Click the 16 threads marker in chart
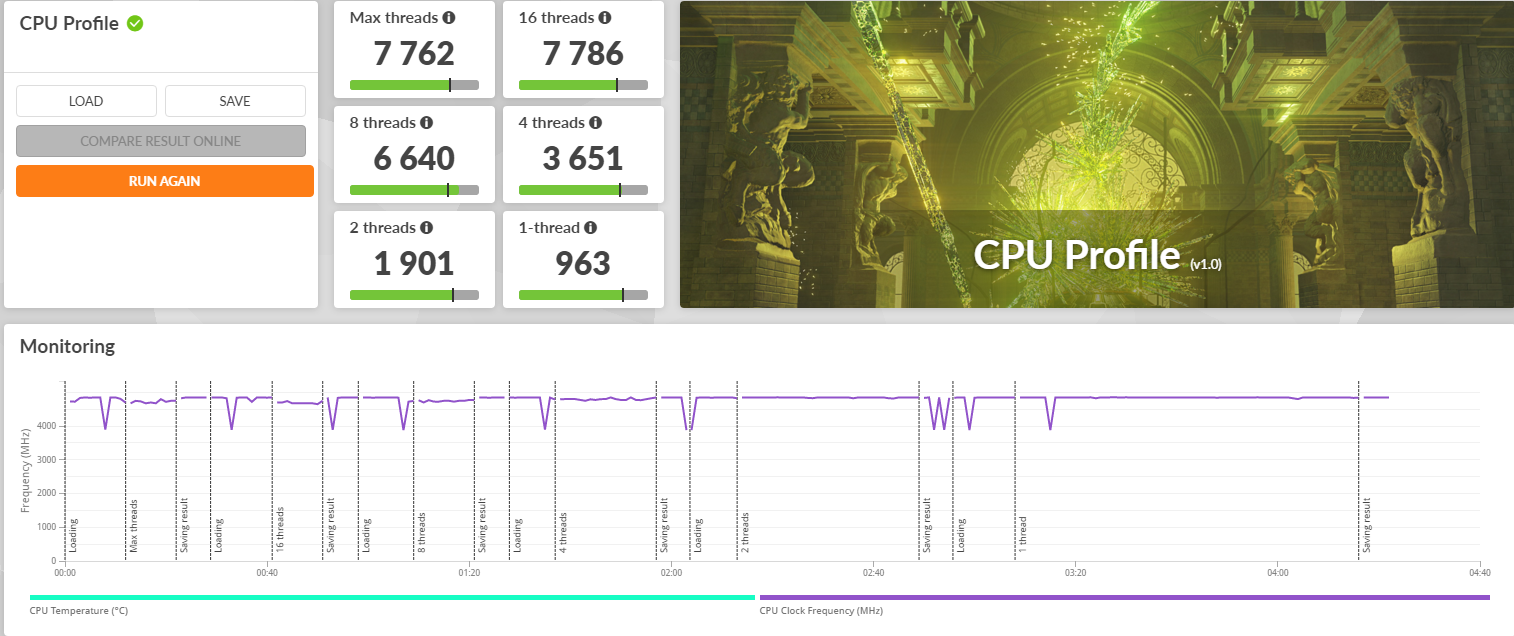Image resolution: width=1514 pixels, height=636 pixels. (280, 529)
